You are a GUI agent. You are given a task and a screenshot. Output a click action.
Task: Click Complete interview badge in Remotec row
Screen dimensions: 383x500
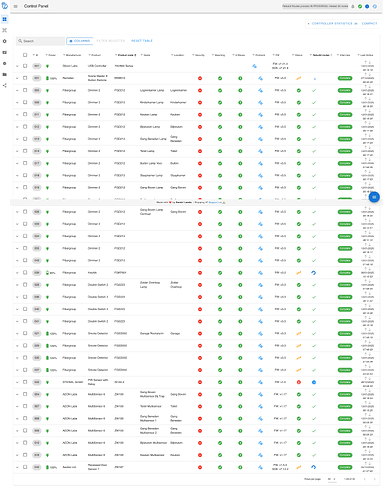[345, 78]
